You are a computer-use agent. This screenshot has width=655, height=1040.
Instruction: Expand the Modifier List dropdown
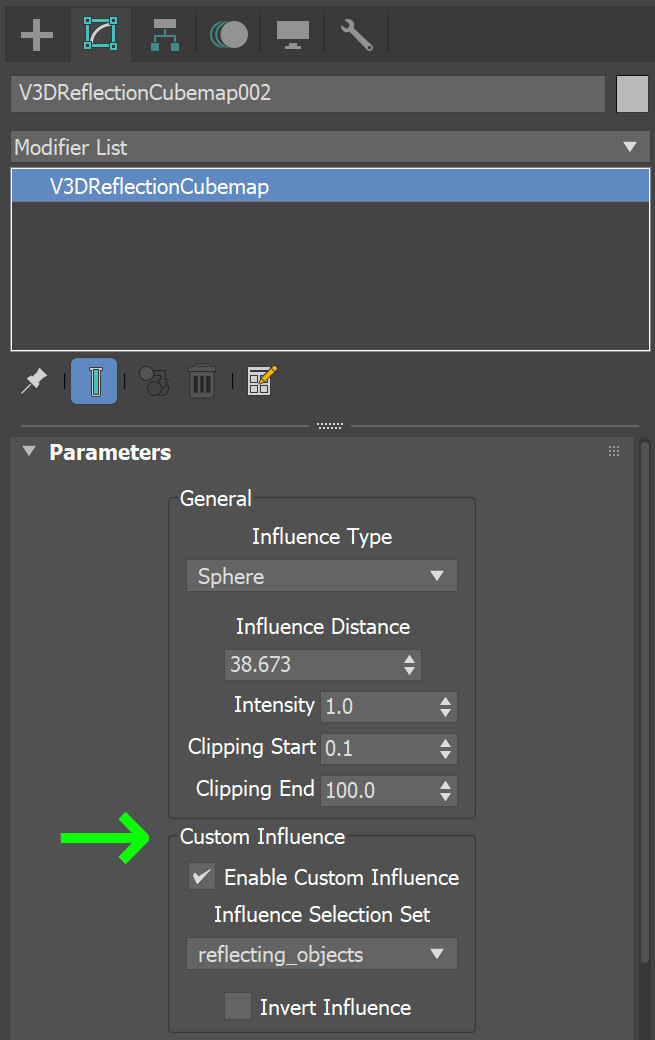pyautogui.click(x=329, y=147)
